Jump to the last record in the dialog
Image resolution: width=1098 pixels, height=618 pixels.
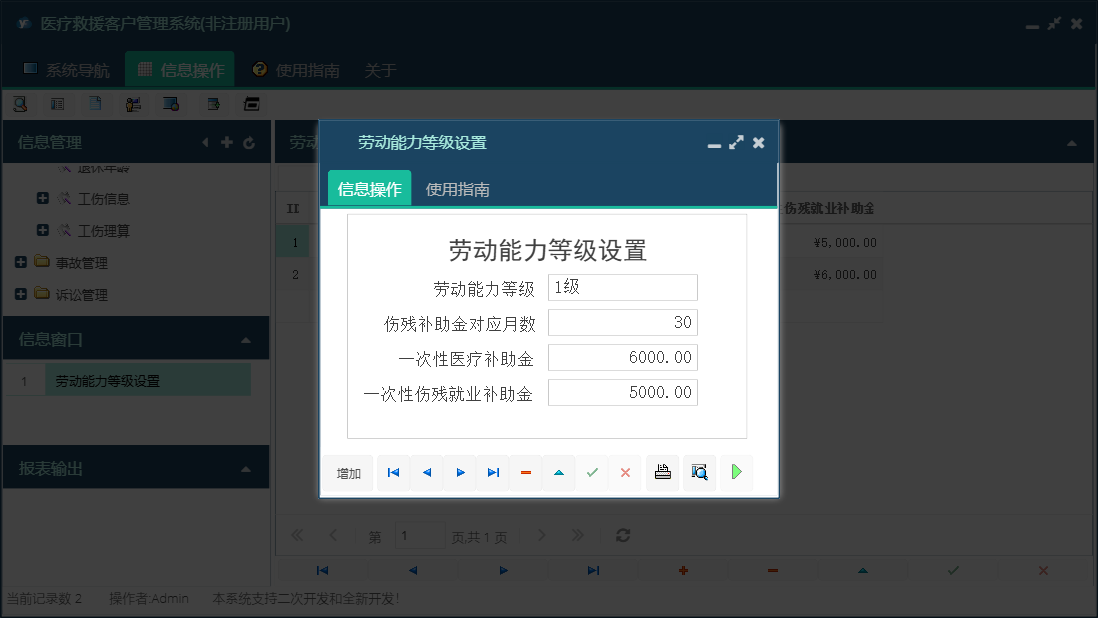coord(492,472)
